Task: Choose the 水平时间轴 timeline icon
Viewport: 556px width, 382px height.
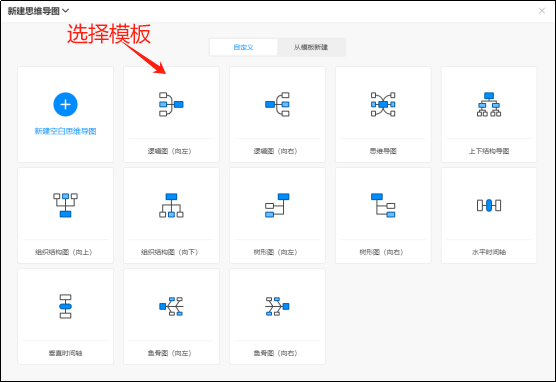Action: [x=489, y=205]
